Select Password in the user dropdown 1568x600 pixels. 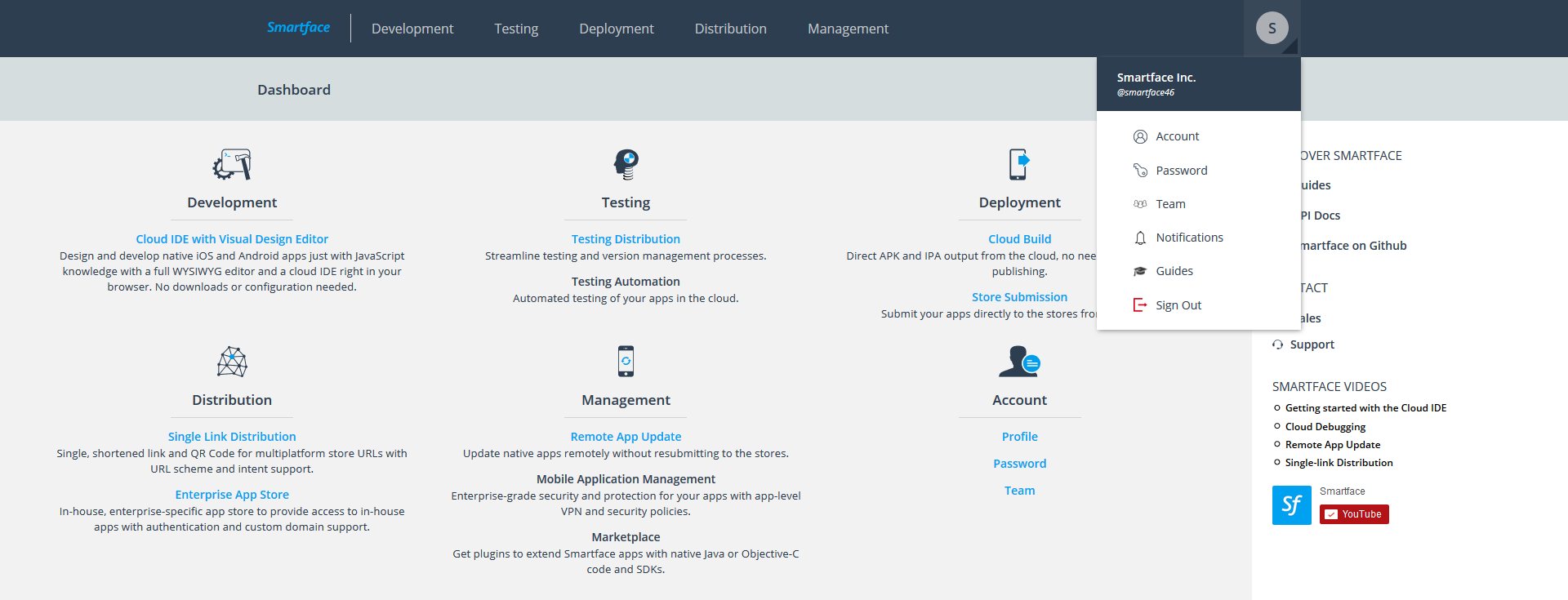click(x=1181, y=171)
